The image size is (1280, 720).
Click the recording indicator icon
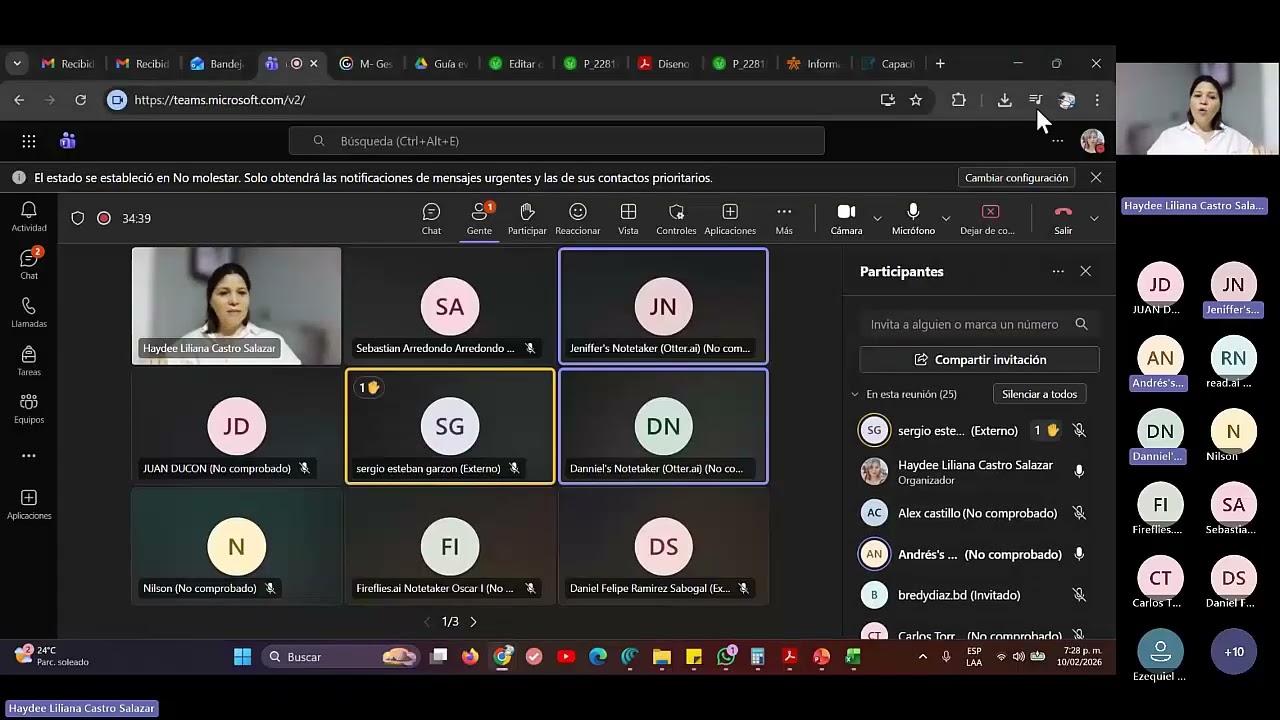pos(104,218)
